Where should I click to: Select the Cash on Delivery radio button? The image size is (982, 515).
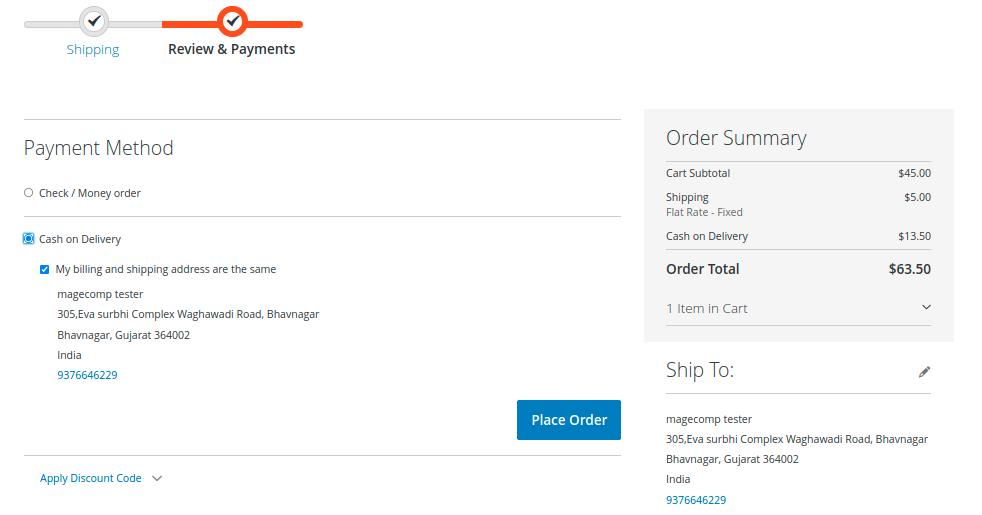click(29, 239)
